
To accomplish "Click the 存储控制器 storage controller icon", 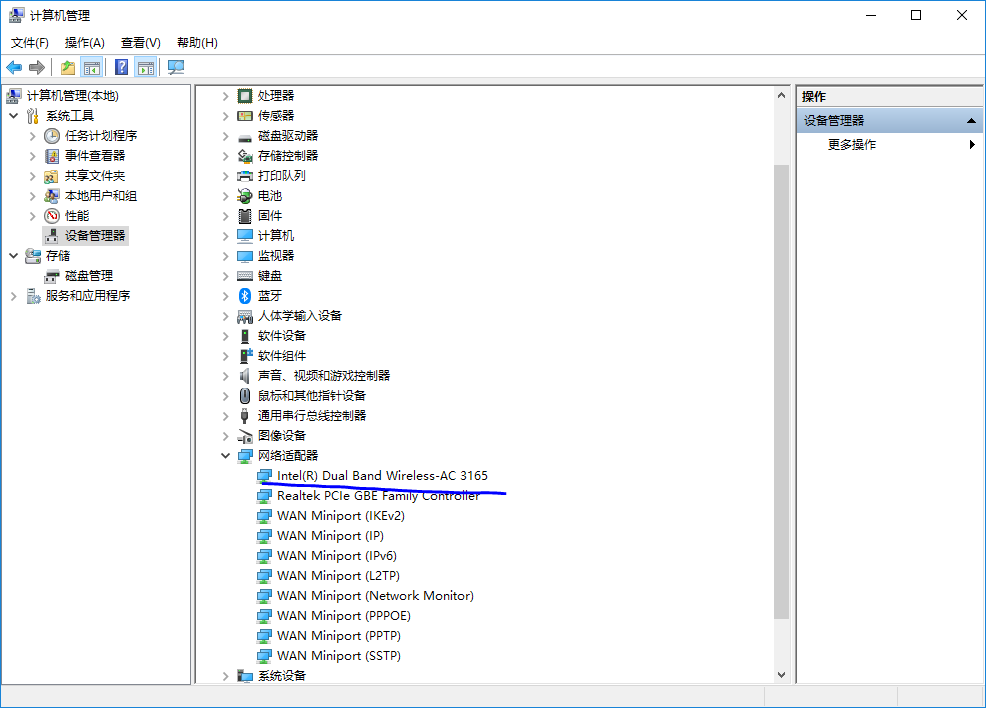I will coord(245,156).
